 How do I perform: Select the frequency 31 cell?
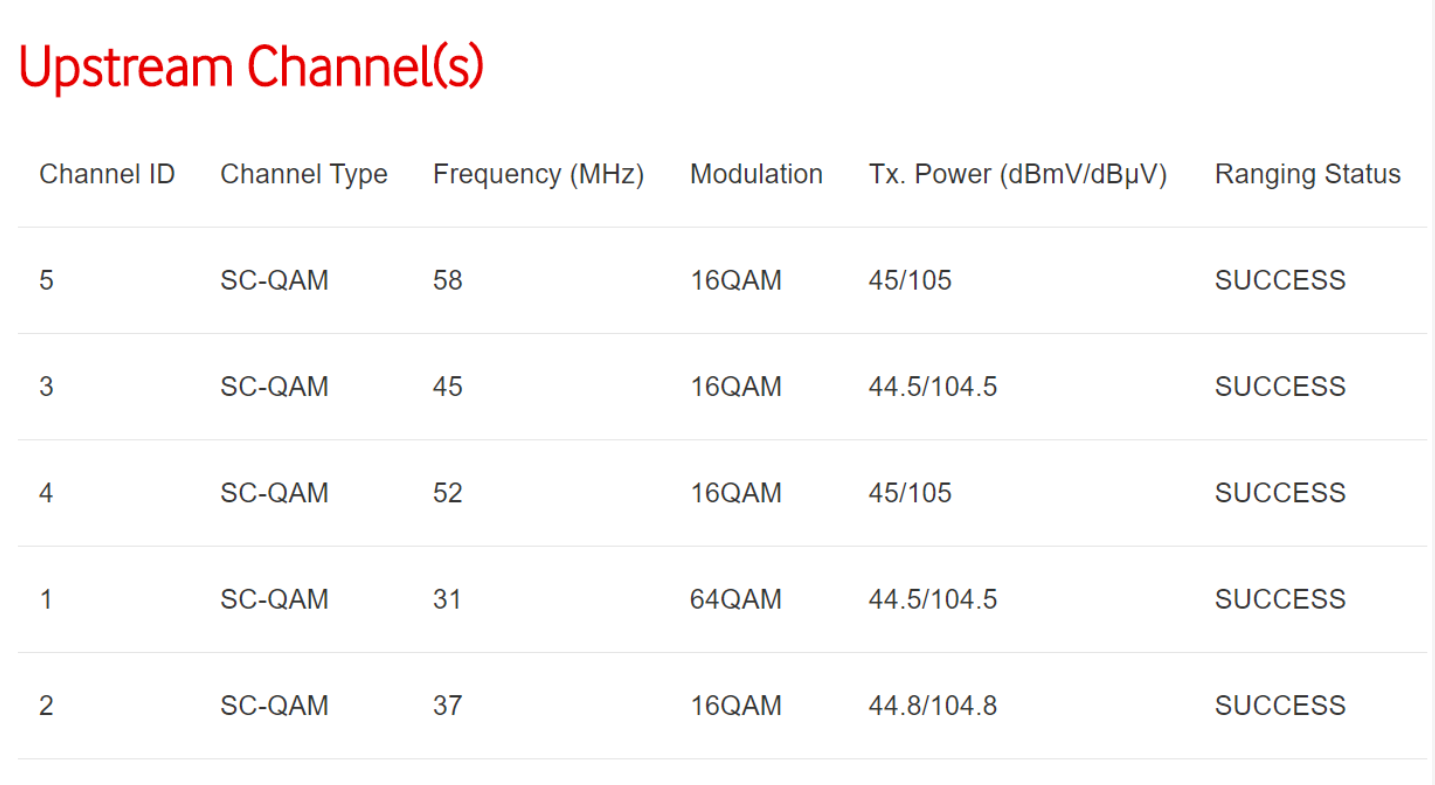(x=447, y=599)
